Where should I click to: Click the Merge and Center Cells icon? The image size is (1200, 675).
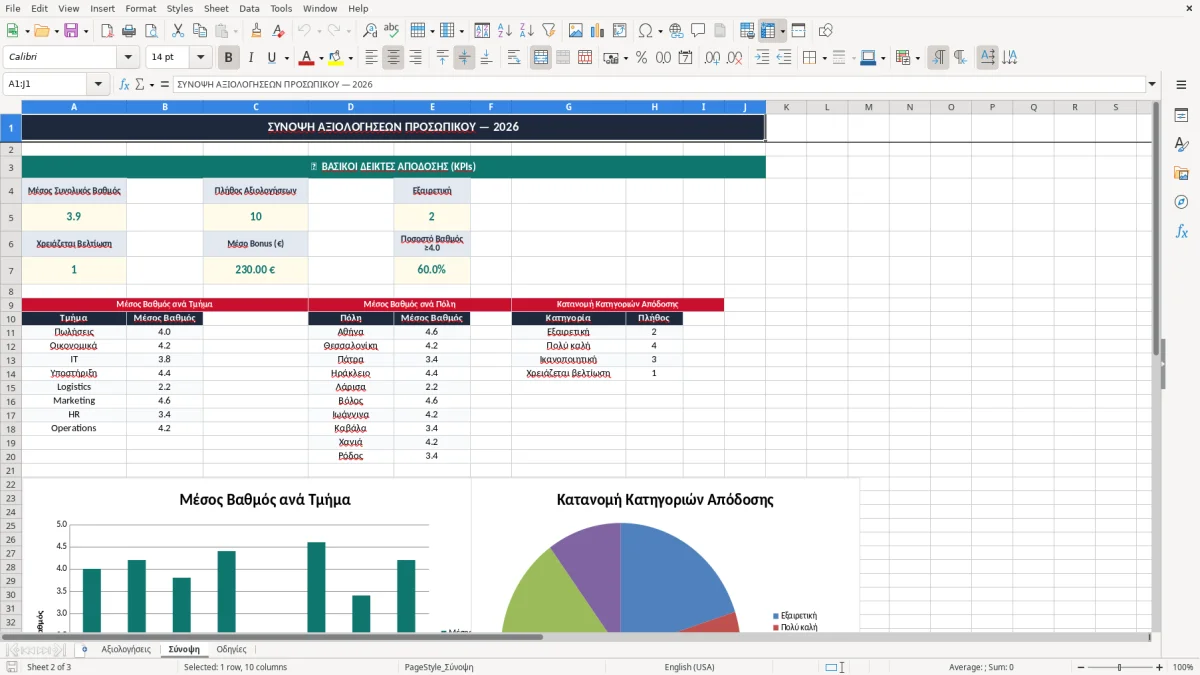click(x=541, y=58)
